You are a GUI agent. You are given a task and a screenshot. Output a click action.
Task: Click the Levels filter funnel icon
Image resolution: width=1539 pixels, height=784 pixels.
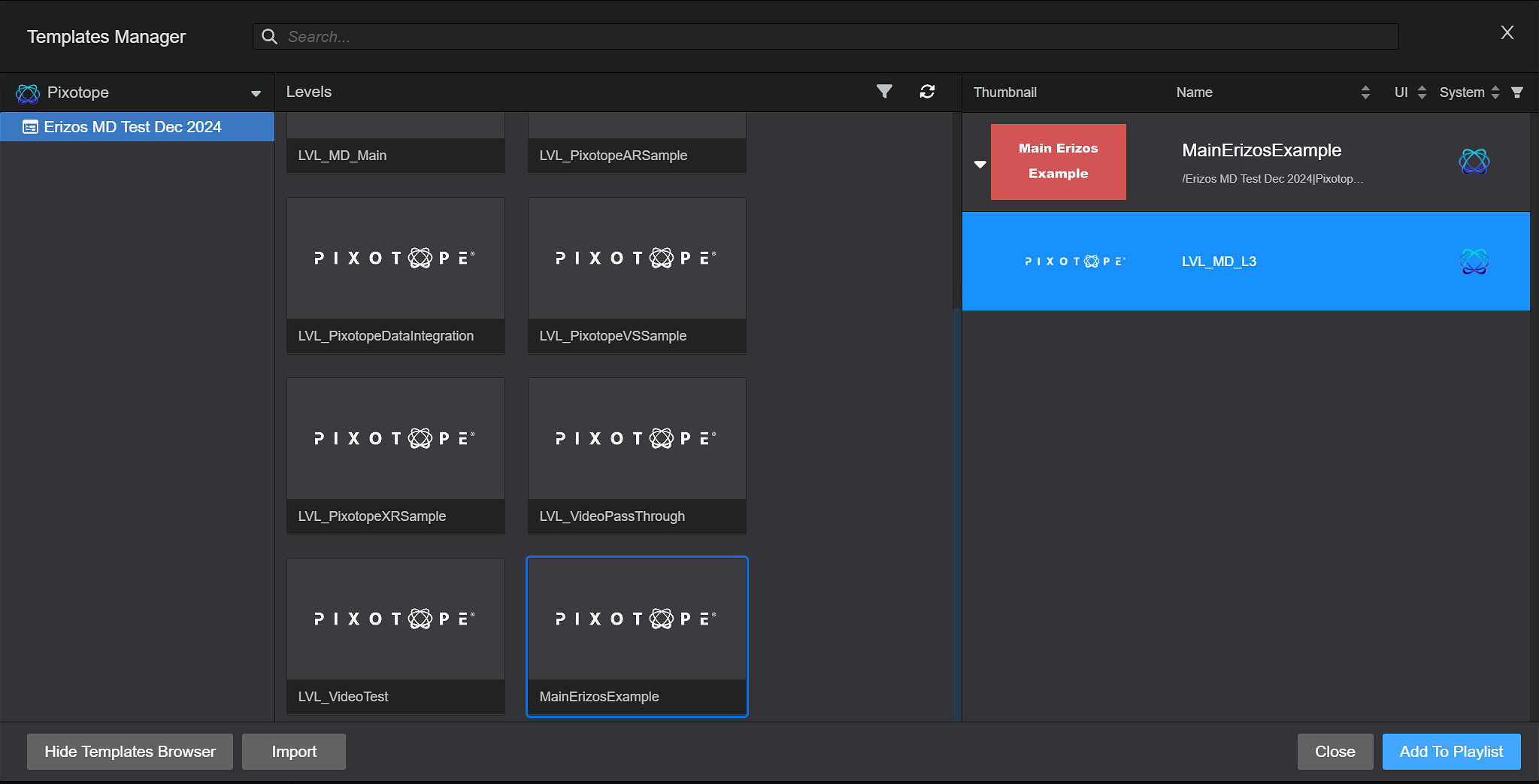pos(884,92)
